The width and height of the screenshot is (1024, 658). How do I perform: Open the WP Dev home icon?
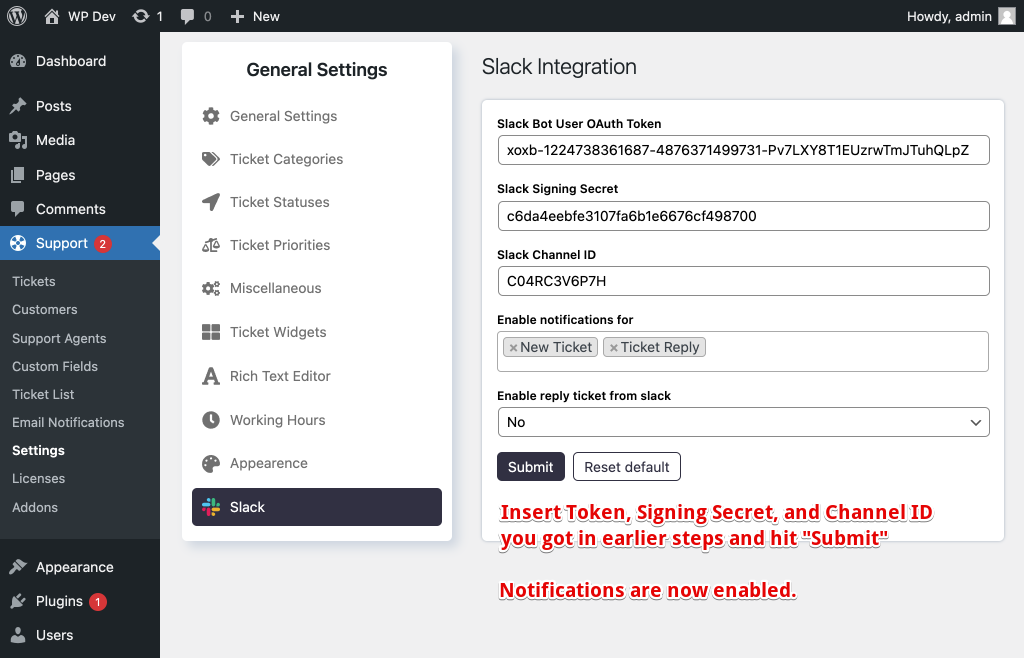click(x=52, y=16)
